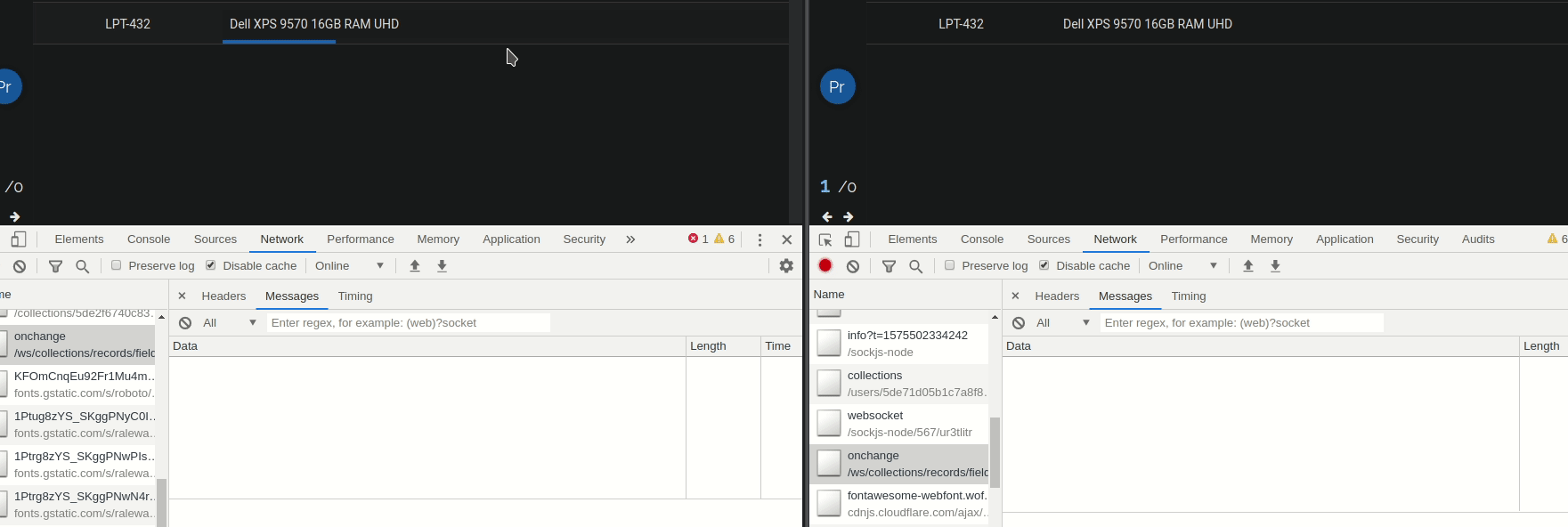Select LPT-432 tab in left page
This screenshot has height=527, width=1568.
coord(127,24)
